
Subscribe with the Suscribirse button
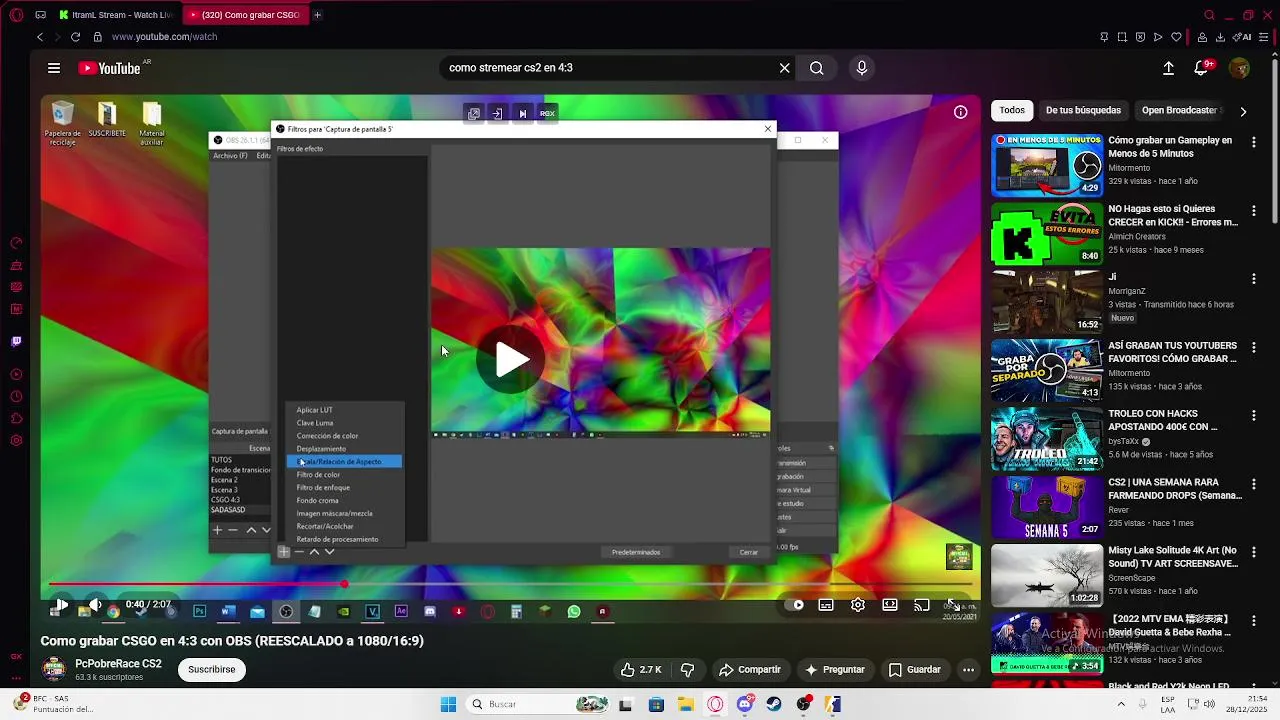click(x=212, y=669)
